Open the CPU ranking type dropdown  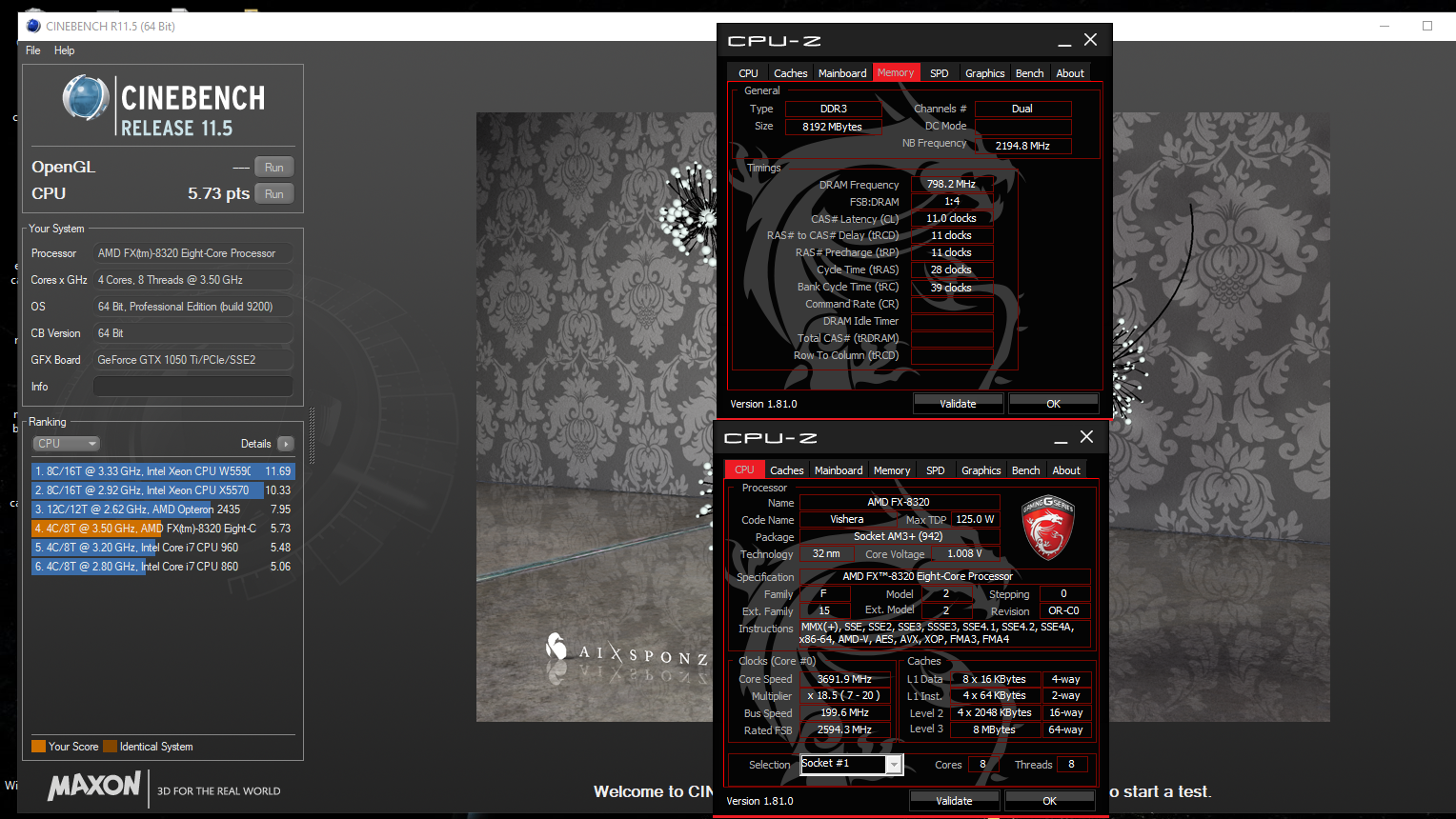click(67, 444)
